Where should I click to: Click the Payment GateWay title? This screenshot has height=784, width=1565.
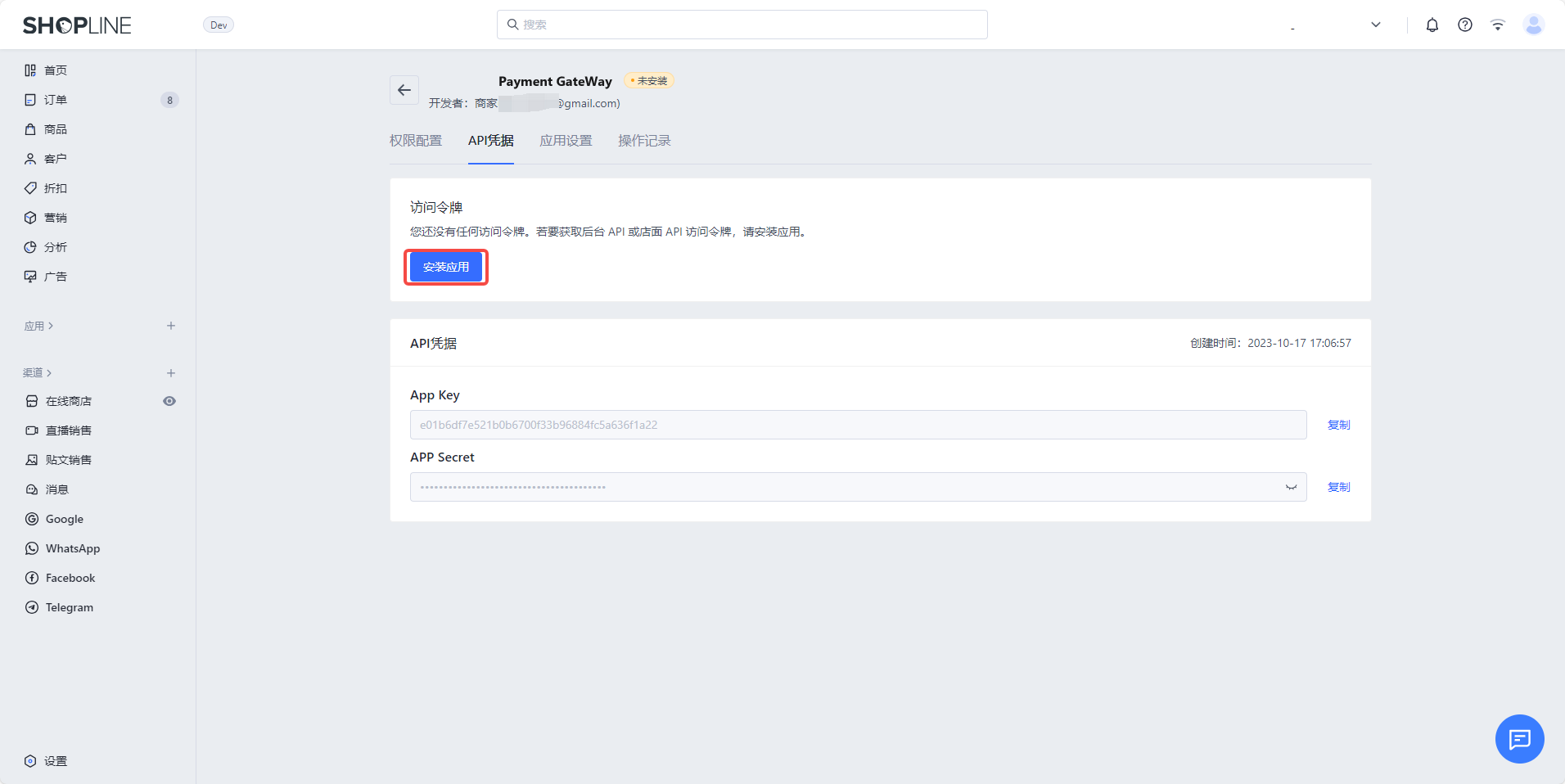click(x=555, y=81)
